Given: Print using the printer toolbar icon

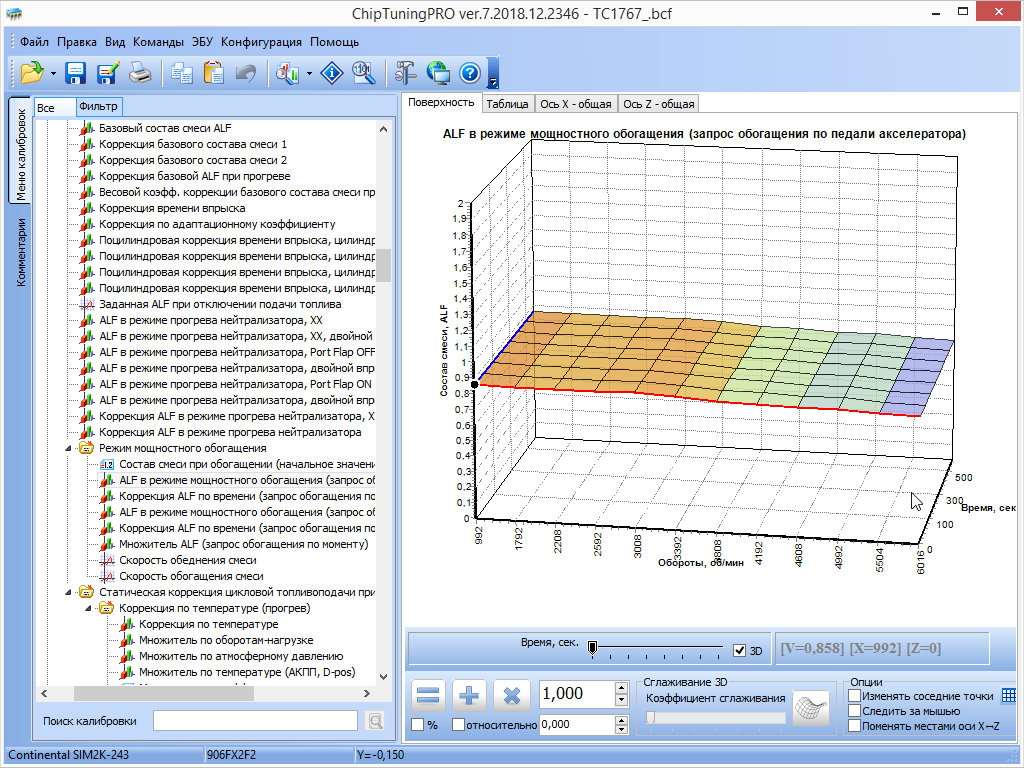Looking at the screenshot, I should tap(140, 72).
